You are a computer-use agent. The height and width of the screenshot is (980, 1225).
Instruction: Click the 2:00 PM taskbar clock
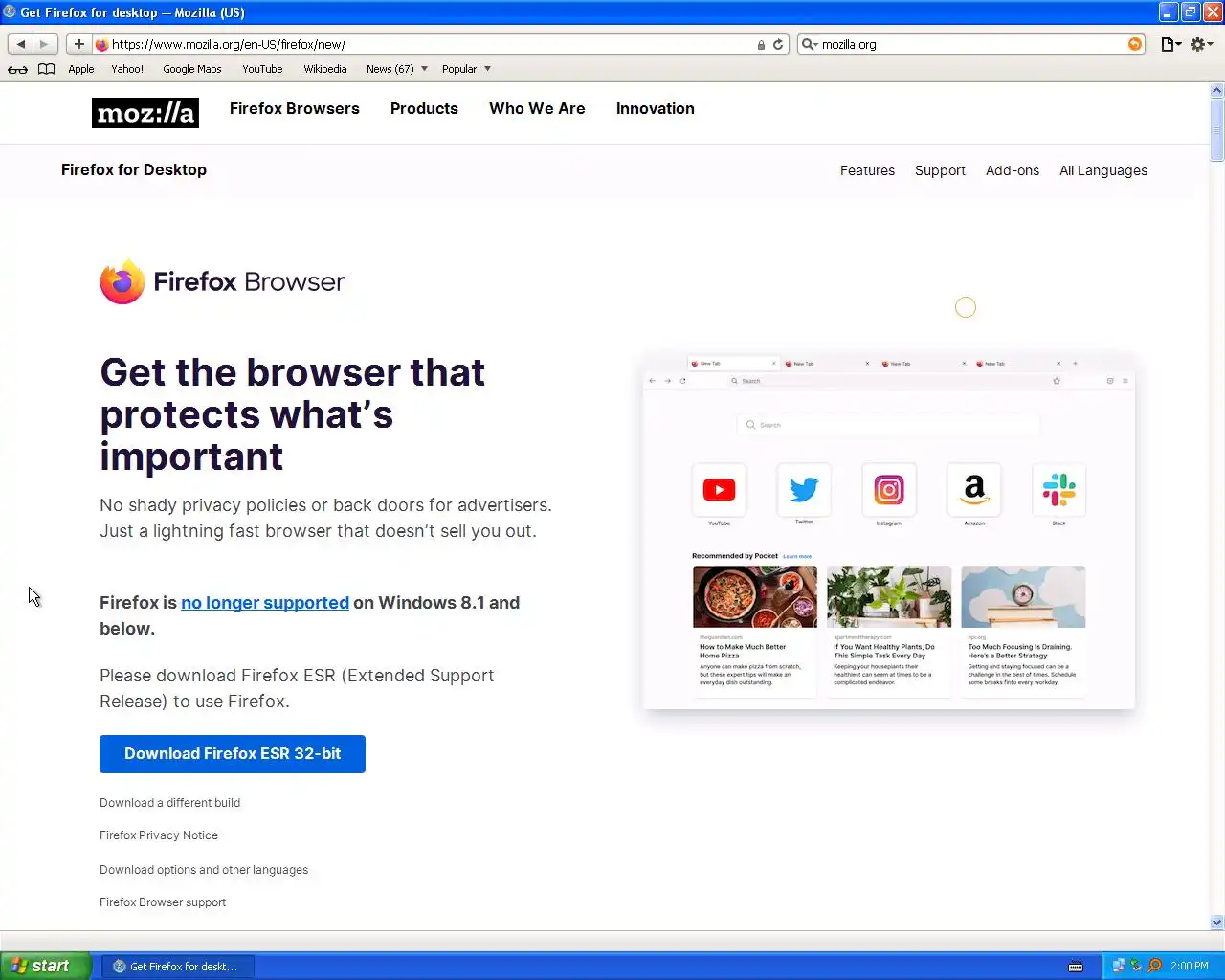1190,967
